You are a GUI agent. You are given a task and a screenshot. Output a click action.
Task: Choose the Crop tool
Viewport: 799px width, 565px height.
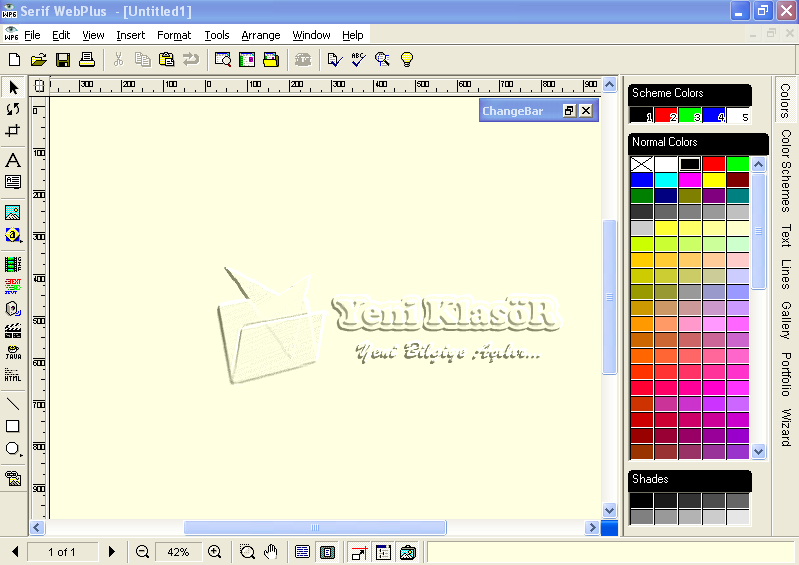tap(13, 131)
